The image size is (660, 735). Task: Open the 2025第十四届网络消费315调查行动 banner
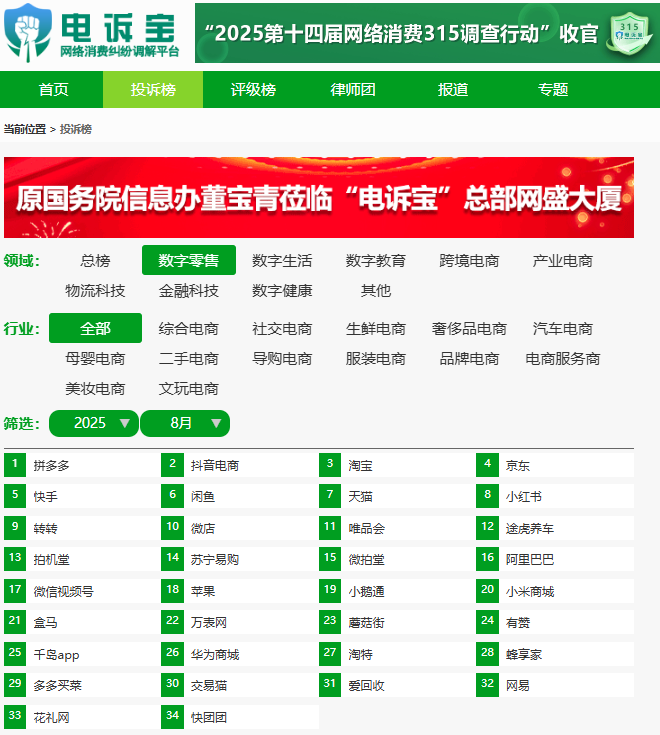[427, 33]
